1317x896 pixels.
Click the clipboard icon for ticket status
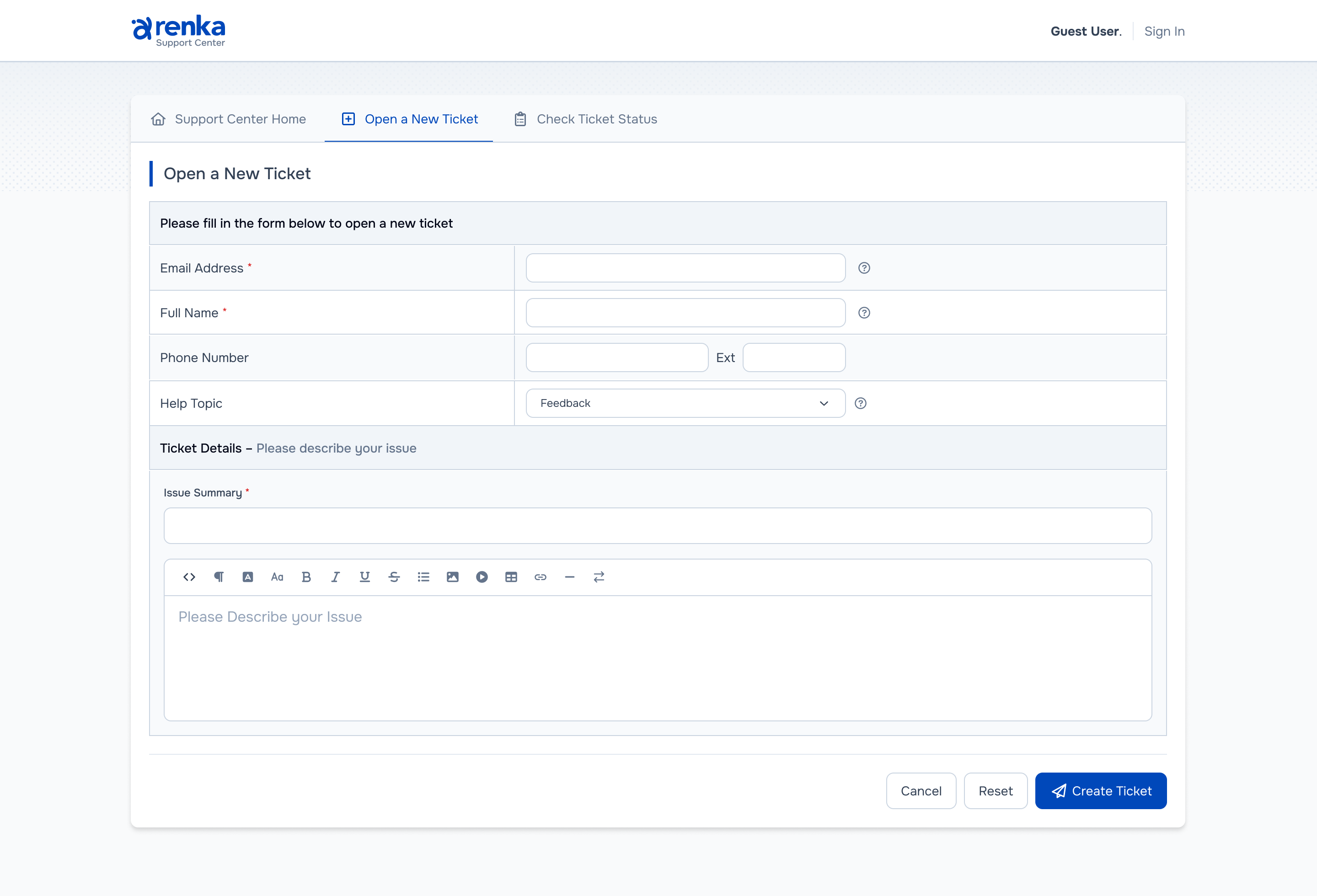(x=520, y=119)
